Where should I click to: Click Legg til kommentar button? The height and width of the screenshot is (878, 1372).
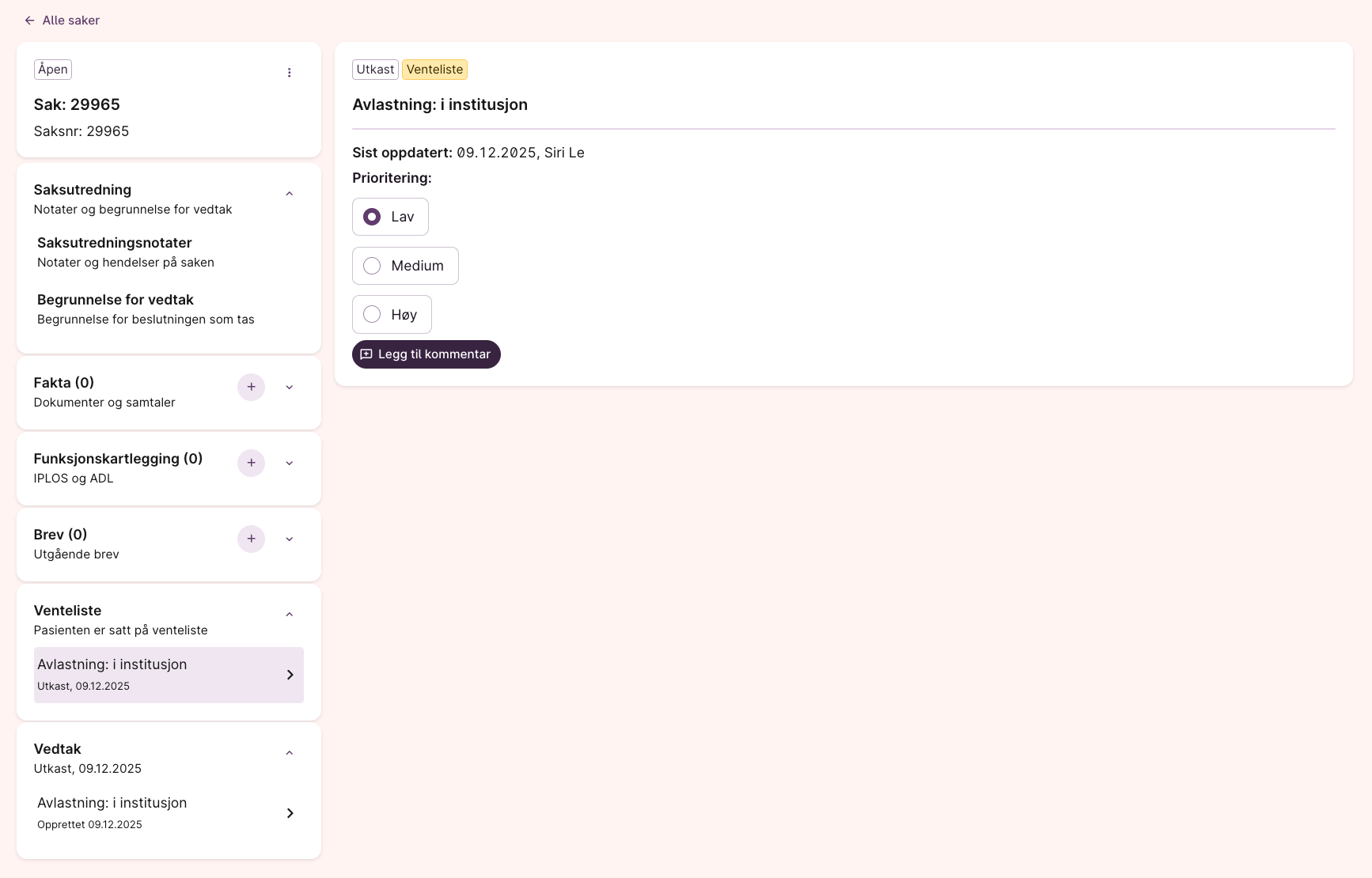point(426,354)
